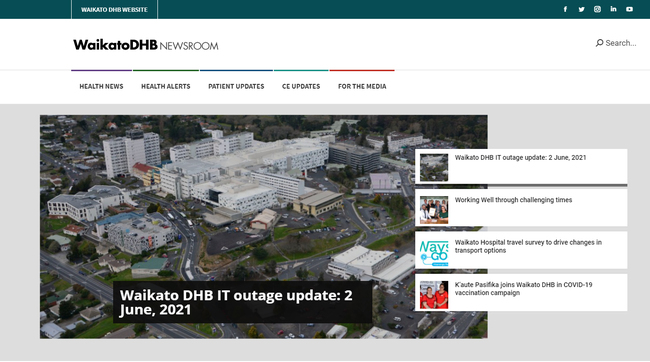Open Working Well through challenging times article
The width and height of the screenshot is (650, 362).
[x=513, y=200]
